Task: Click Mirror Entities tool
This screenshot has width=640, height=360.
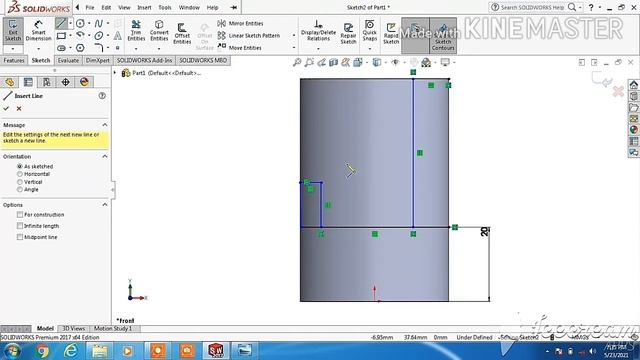Action: [x=241, y=23]
